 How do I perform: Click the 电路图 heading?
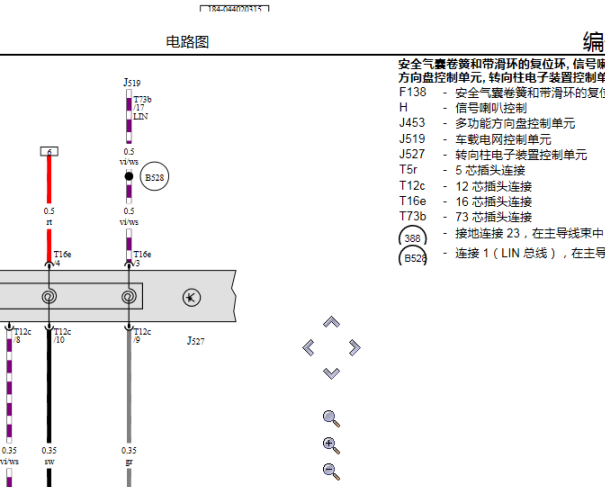click(x=188, y=42)
